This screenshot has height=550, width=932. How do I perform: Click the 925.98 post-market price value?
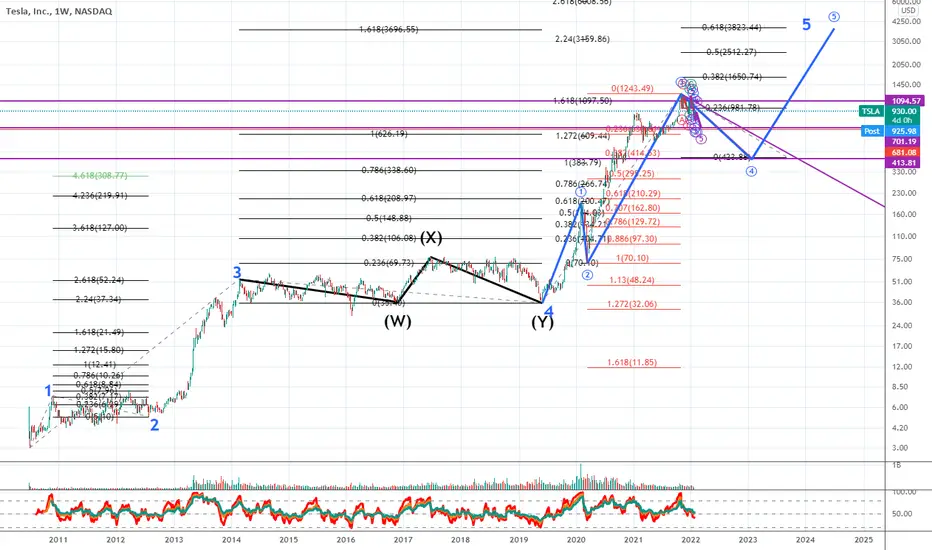903,131
